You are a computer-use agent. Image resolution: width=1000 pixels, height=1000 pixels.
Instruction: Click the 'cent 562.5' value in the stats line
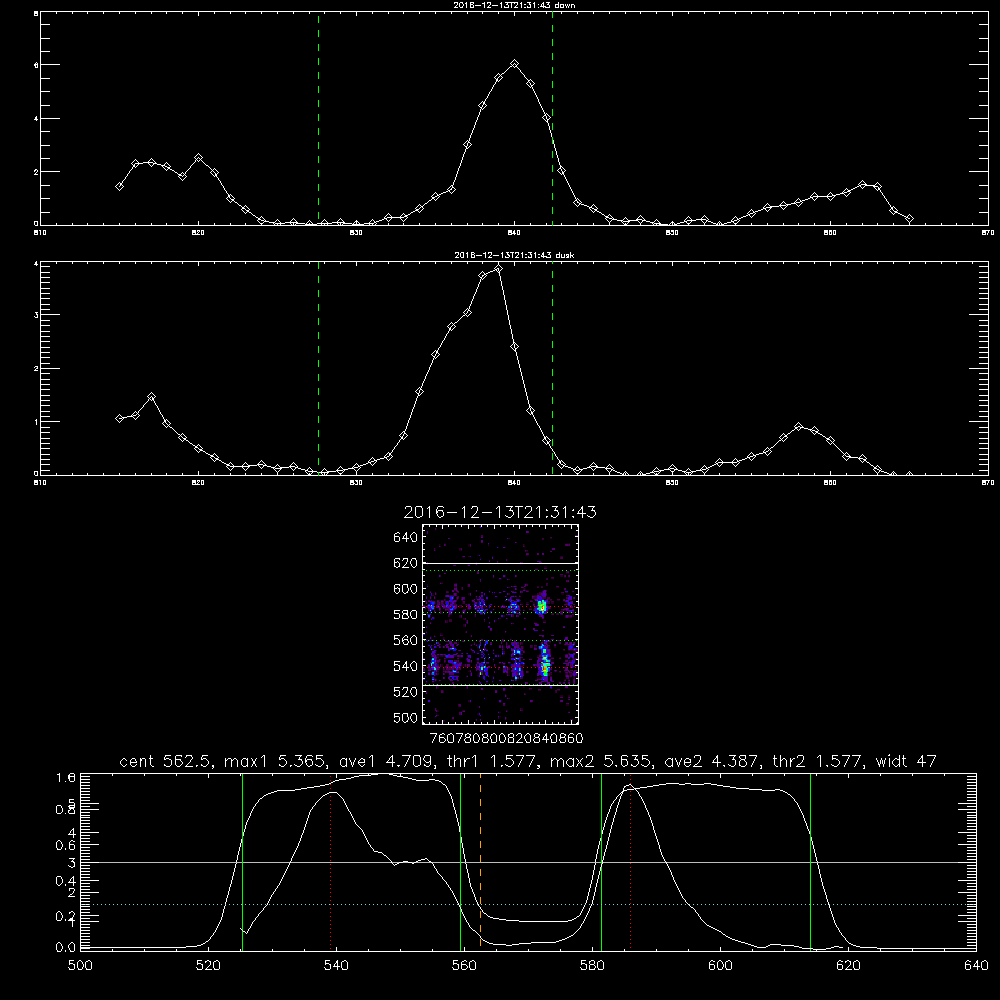point(165,761)
